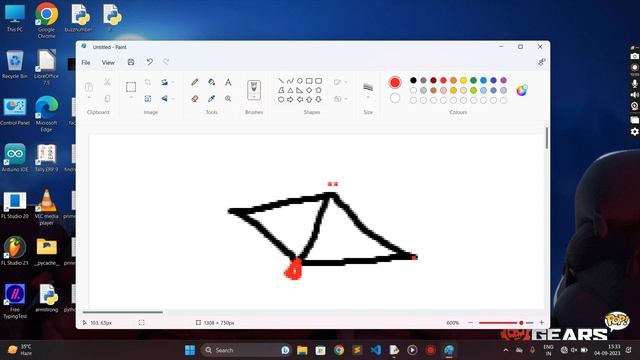Pick the Oval shape
Viewport: 640px width, 360px height.
[300, 81]
